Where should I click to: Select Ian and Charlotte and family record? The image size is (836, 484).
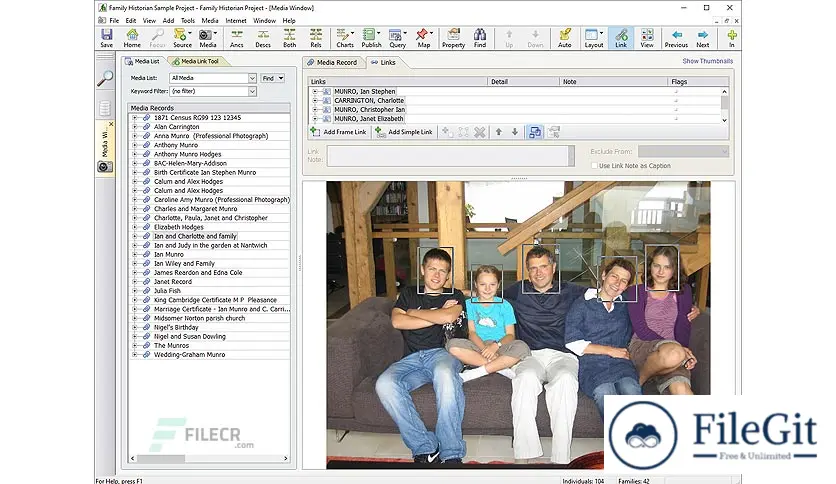coord(195,236)
